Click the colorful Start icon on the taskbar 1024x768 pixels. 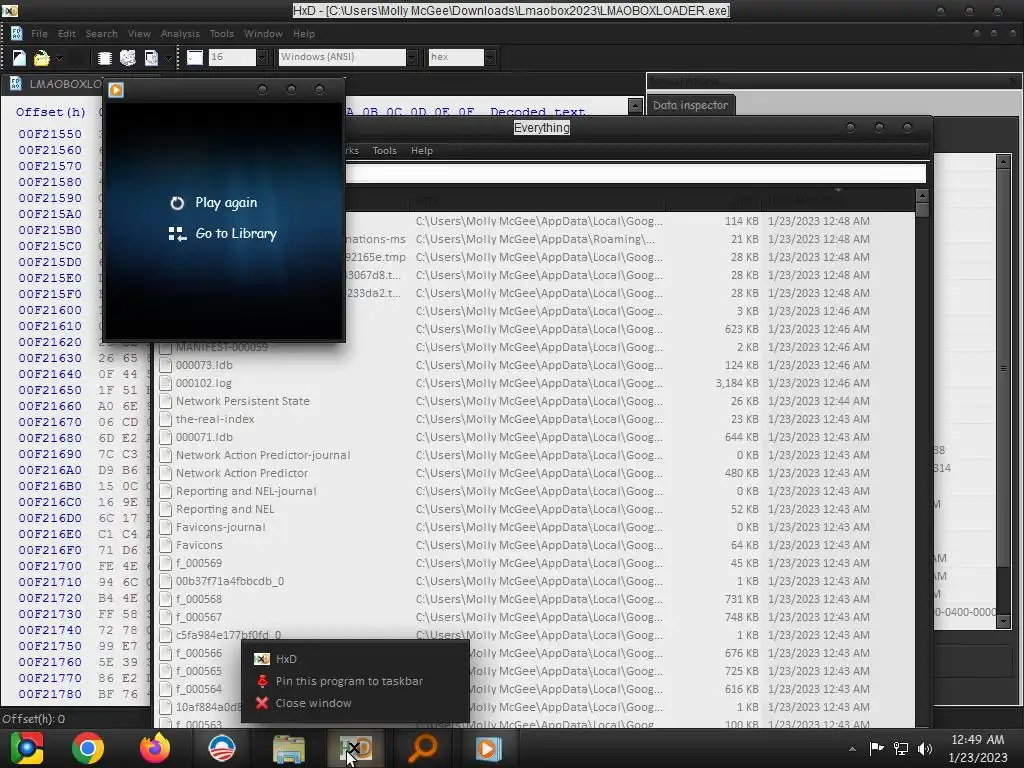tap(26, 748)
